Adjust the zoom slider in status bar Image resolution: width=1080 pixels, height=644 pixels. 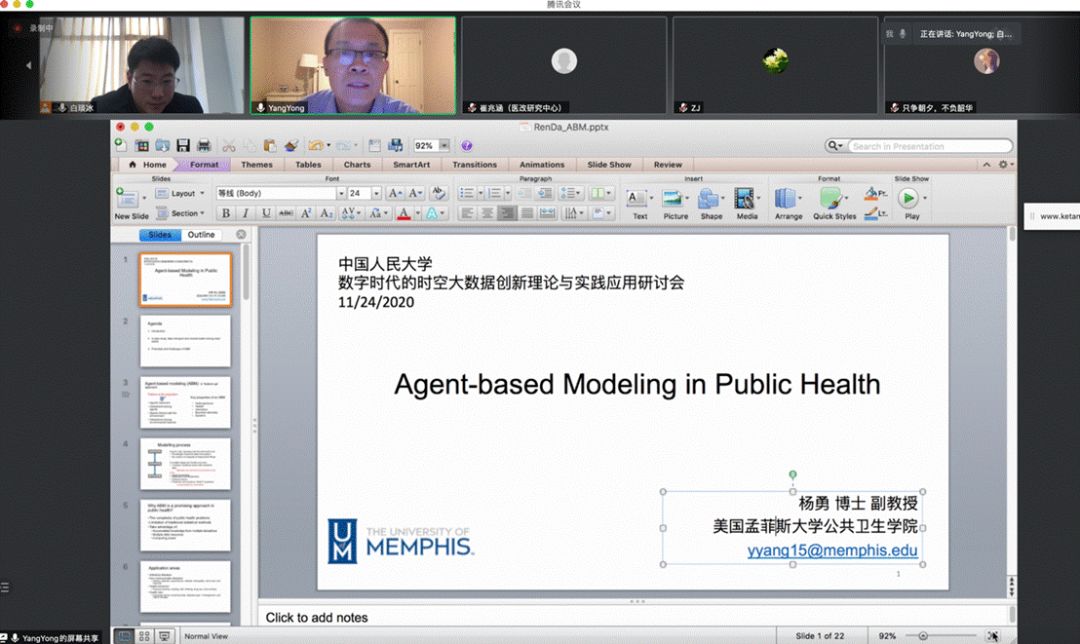pyautogui.click(x=923, y=635)
